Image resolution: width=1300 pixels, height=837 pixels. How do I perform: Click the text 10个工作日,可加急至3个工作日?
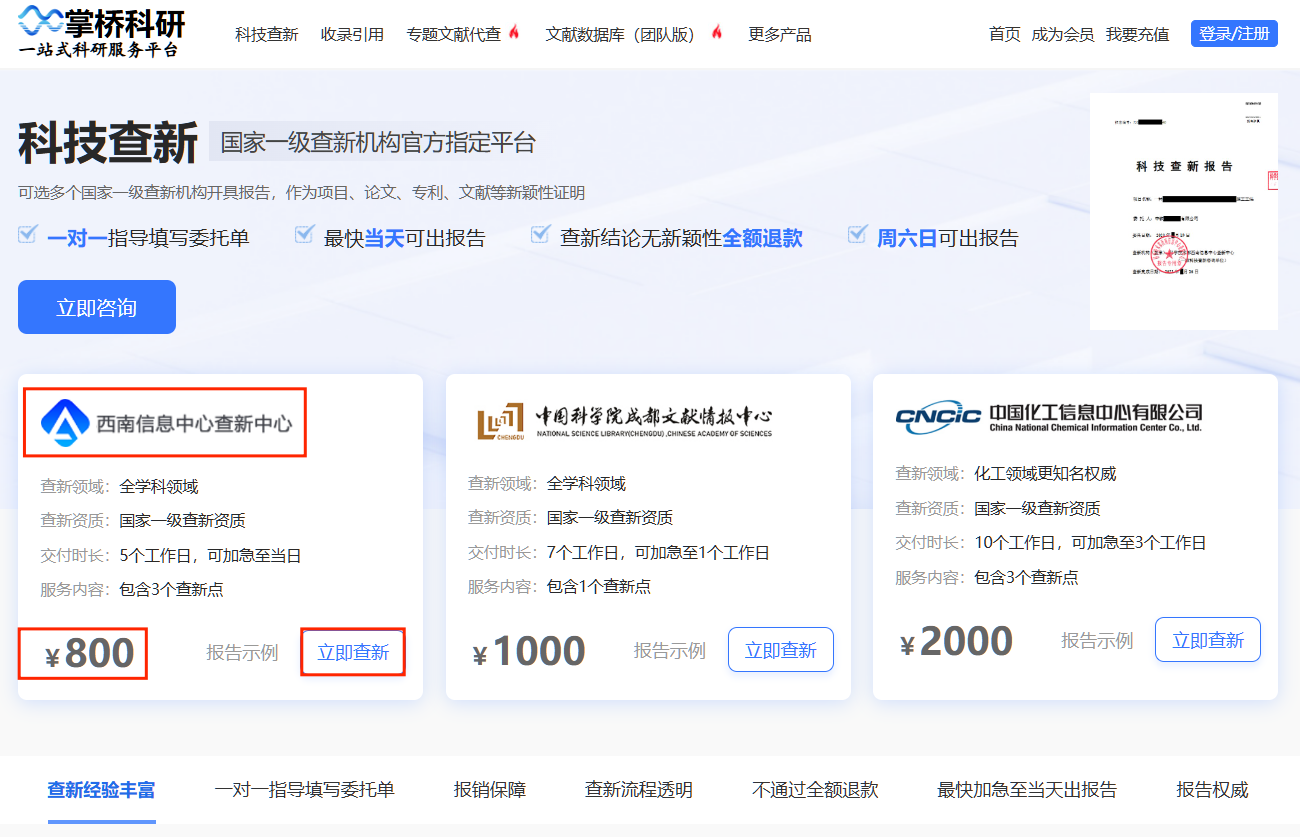click(x=1091, y=543)
